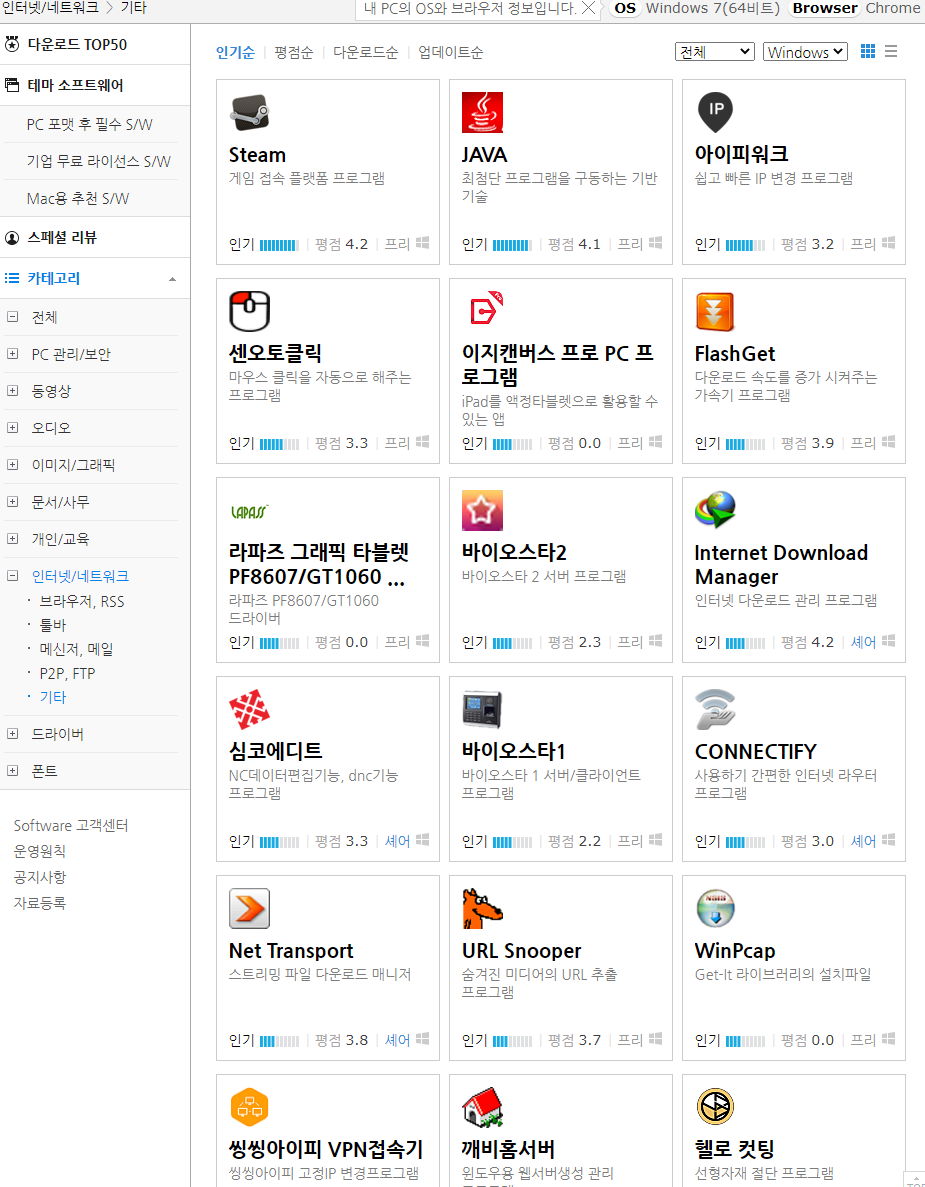
Task: Collapse the 인터넷/네트워크 category
Action: (x=12, y=575)
